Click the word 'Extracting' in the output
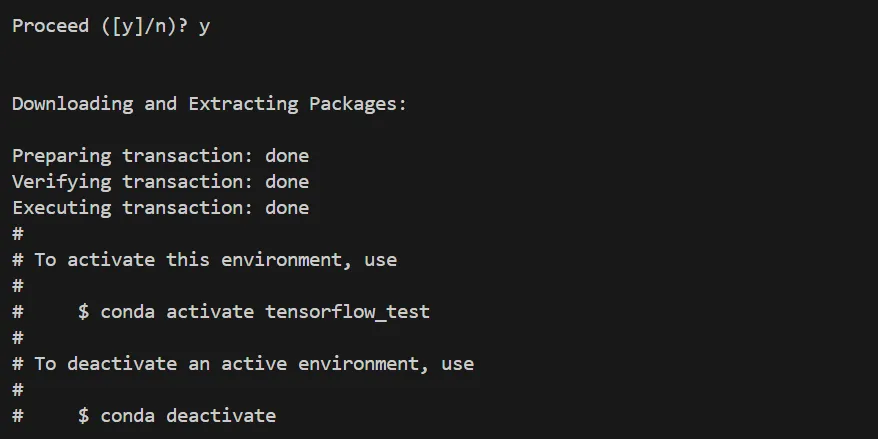The width and height of the screenshot is (878, 439). [x=242, y=104]
